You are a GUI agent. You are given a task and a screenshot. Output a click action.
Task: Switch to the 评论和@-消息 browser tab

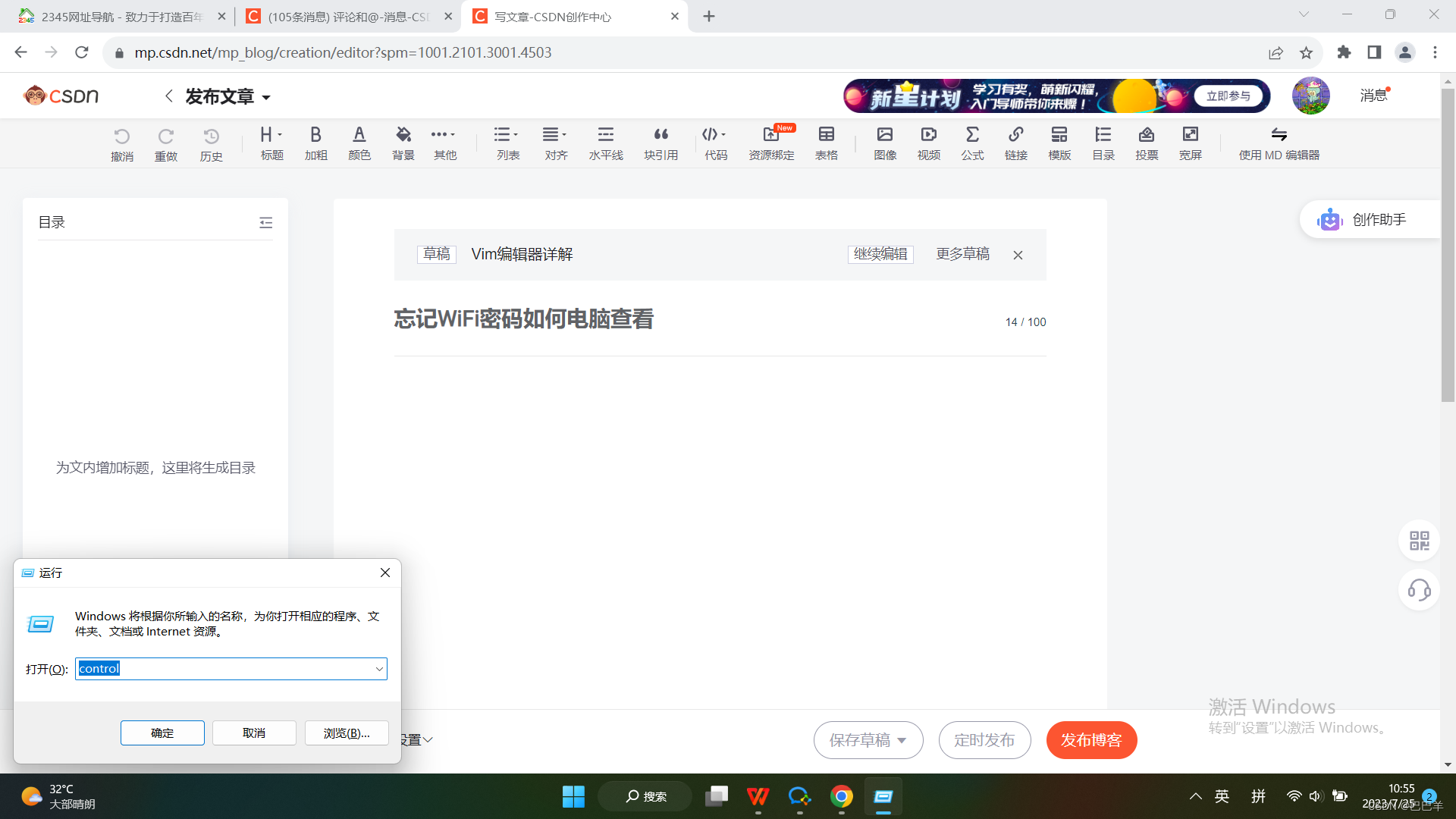click(x=347, y=17)
